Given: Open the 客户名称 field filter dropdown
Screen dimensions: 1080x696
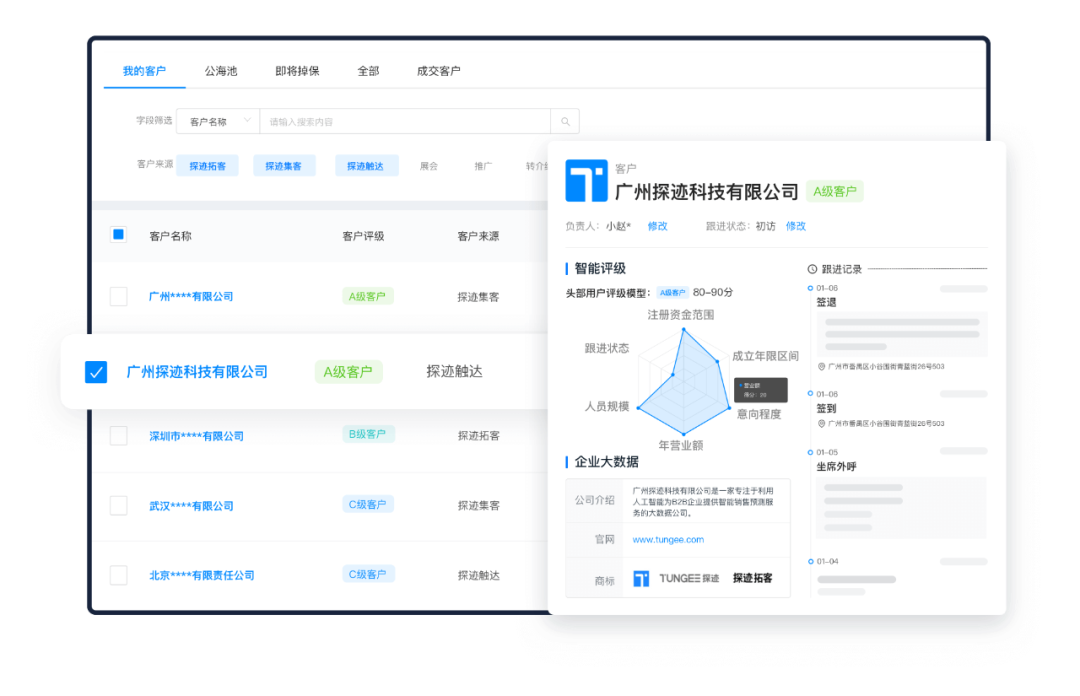Looking at the screenshot, I should [218, 120].
